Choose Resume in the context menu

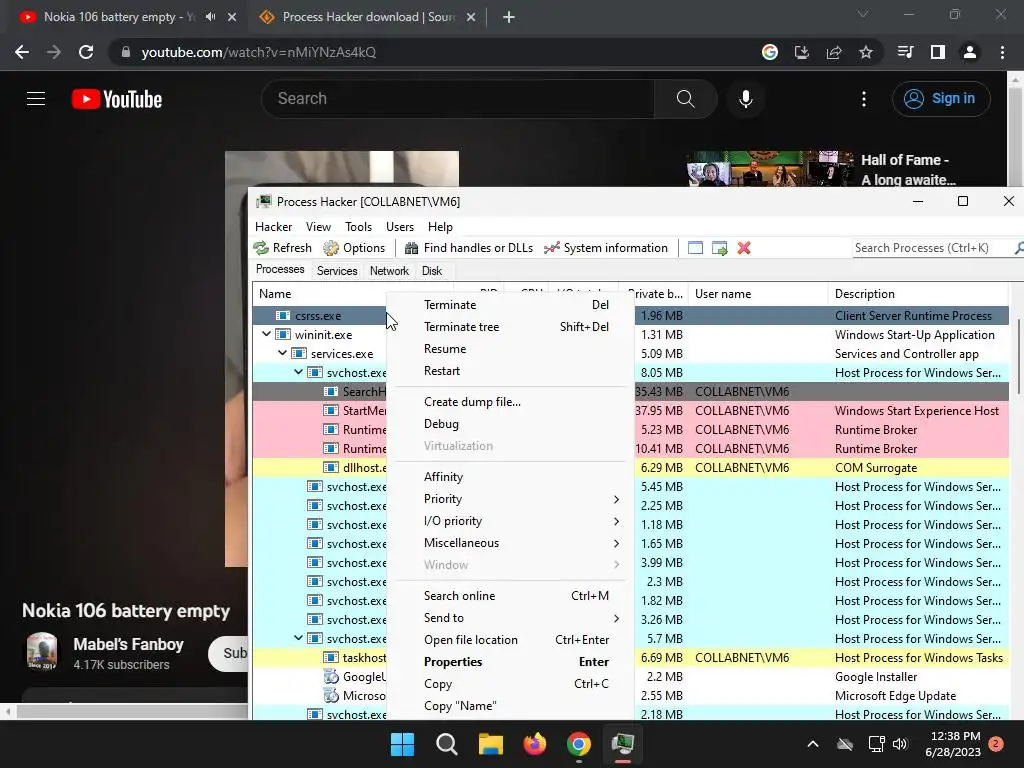pos(511,349)
